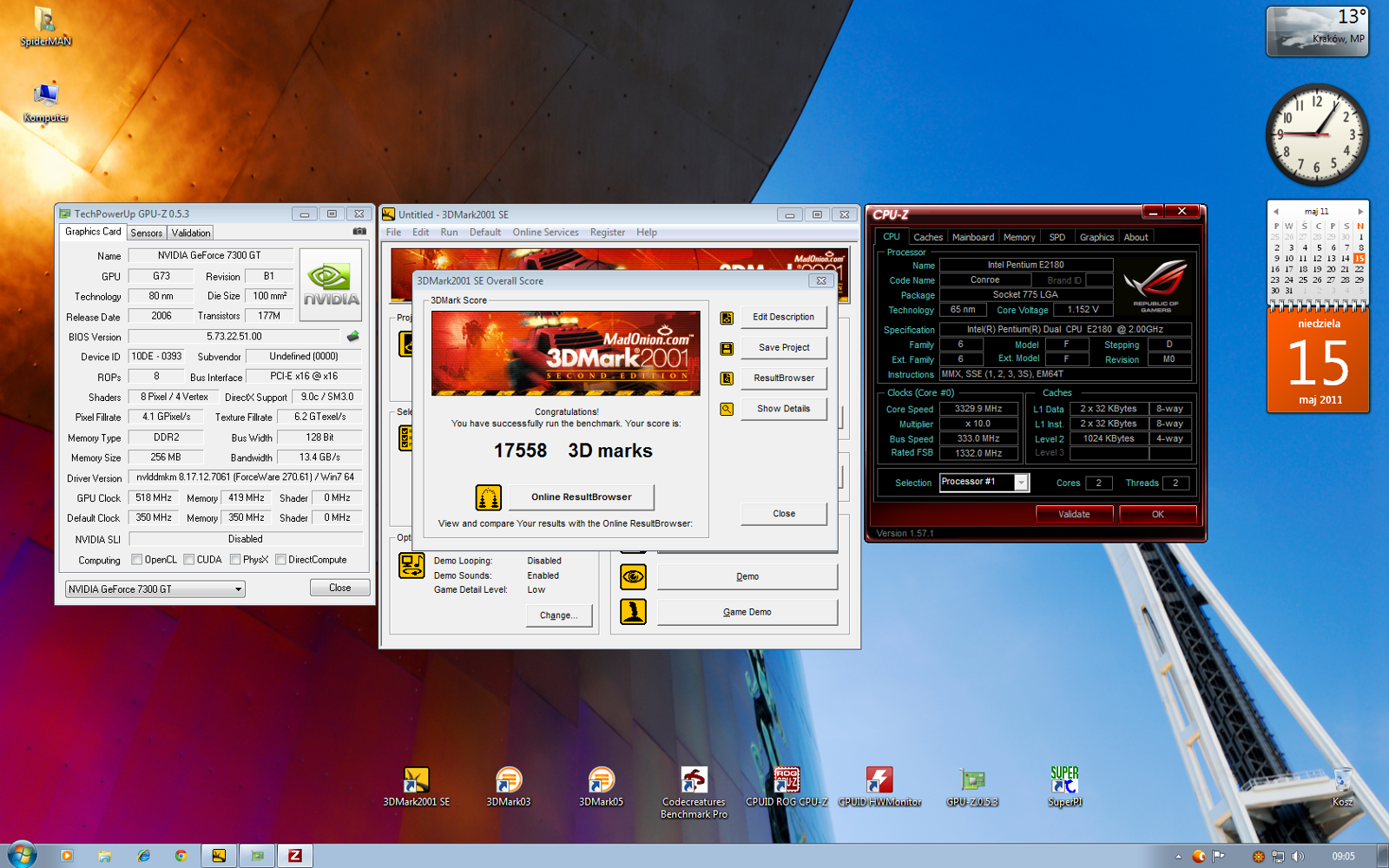Image resolution: width=1389 pixels, height=868 pixels.
Task: Open the Help menu in 3DMark2001
Action: (647, 233)
